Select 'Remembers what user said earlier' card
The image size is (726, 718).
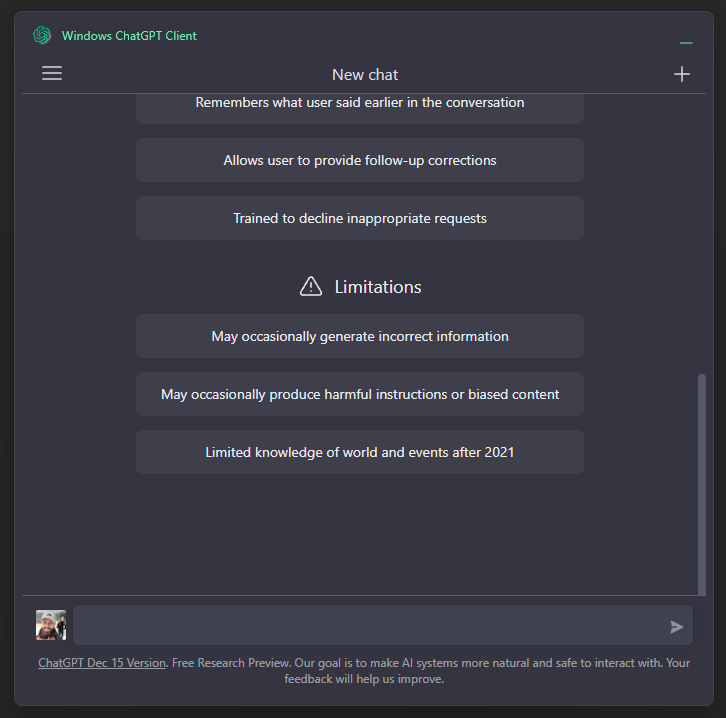(360, 108)
